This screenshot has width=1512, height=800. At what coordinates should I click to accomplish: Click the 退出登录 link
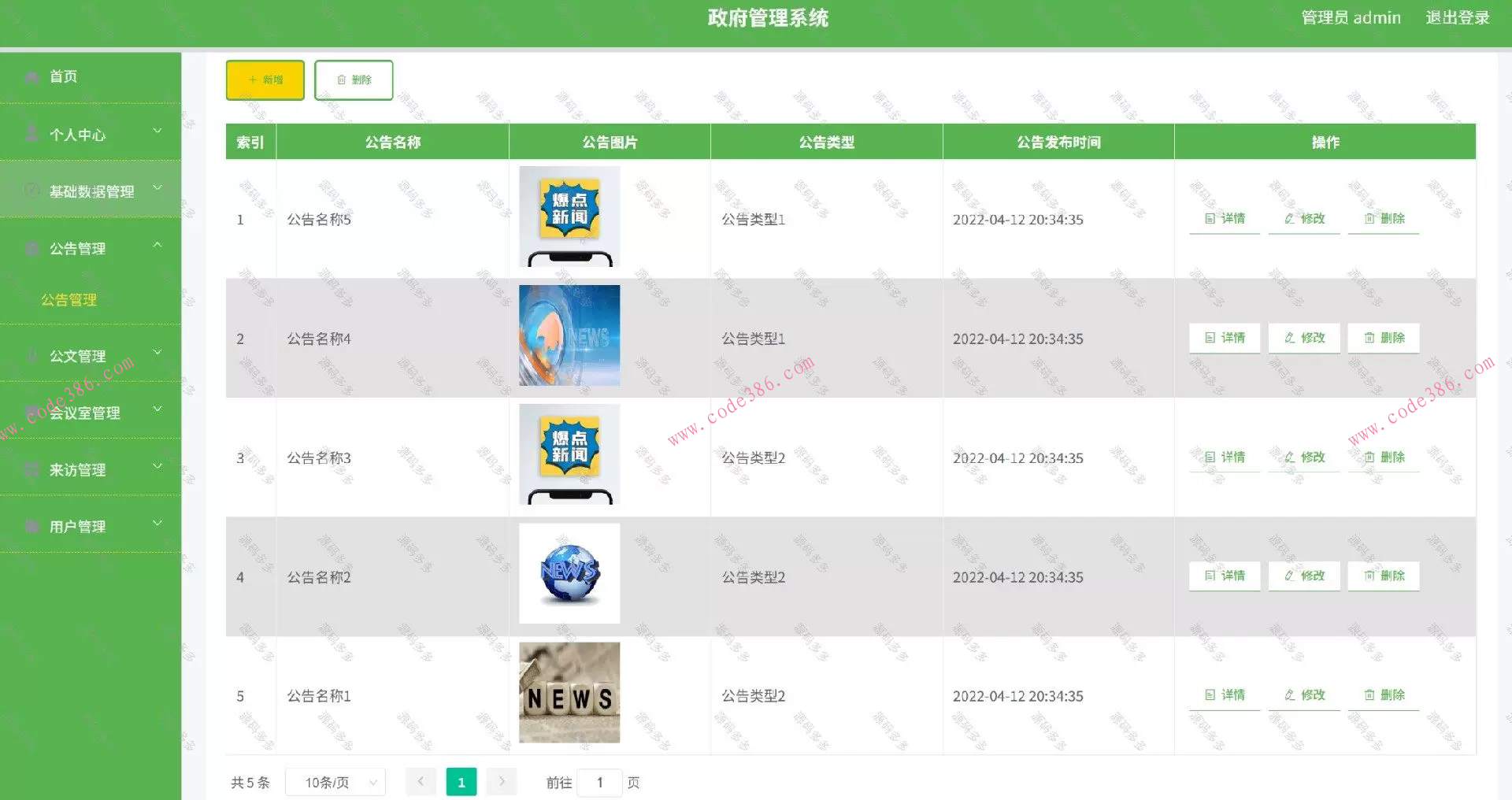[x=1458, y=17]
